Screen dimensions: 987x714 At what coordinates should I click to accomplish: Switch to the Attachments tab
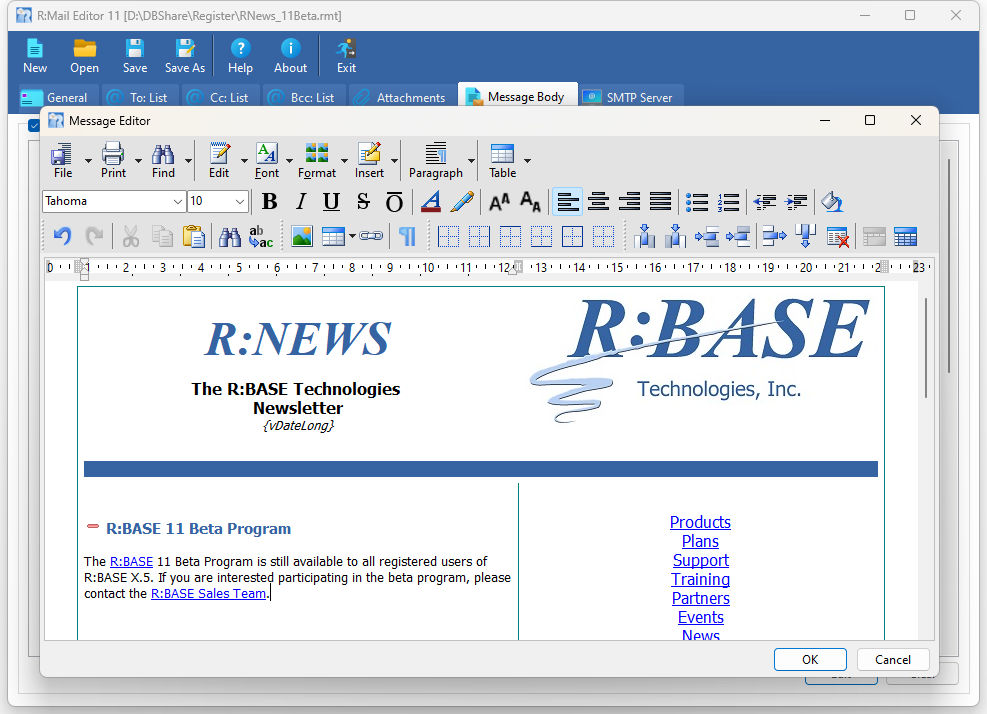point(402,98)
